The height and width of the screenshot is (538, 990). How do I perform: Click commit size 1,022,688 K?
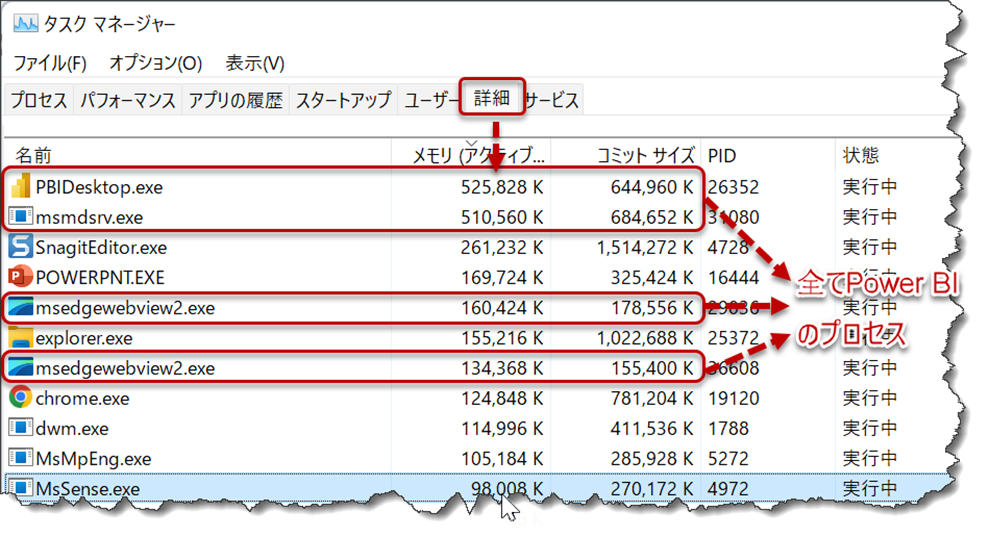point(645,338)
